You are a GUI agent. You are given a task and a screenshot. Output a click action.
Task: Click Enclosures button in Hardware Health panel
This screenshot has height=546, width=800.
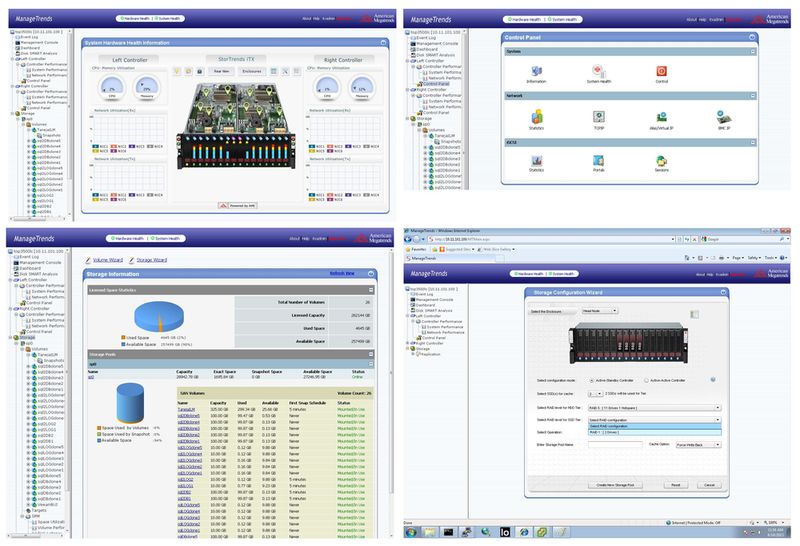point(252,71)
